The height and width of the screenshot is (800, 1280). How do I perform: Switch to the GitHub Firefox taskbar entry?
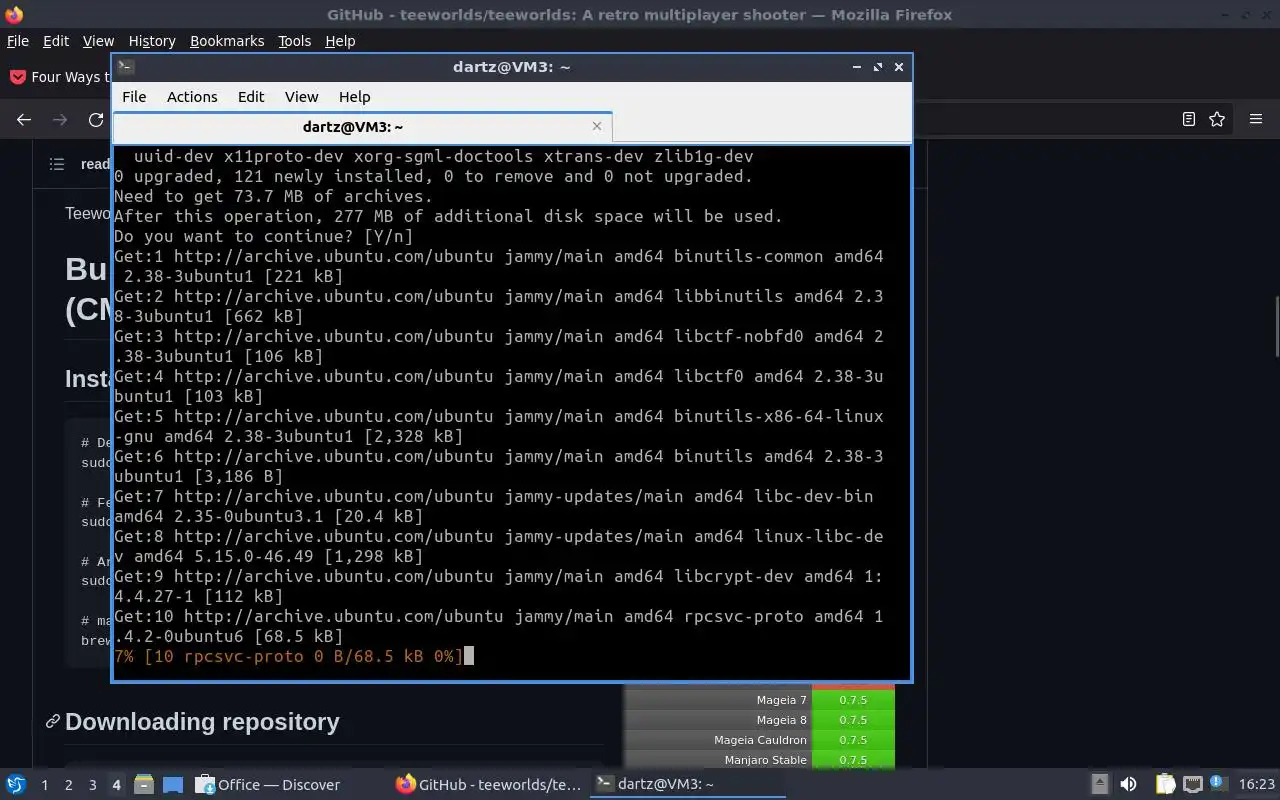(488, 785)
